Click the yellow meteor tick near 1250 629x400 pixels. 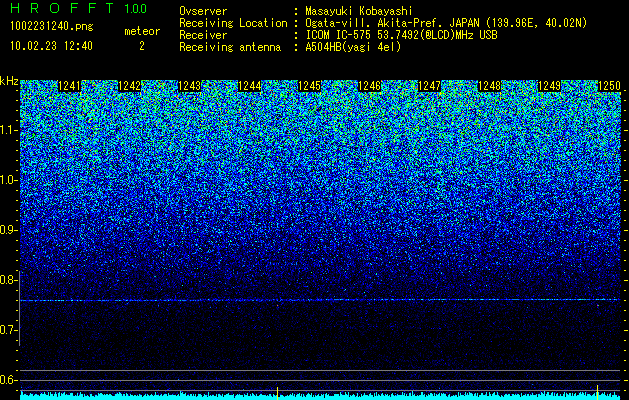coord(597,392)
